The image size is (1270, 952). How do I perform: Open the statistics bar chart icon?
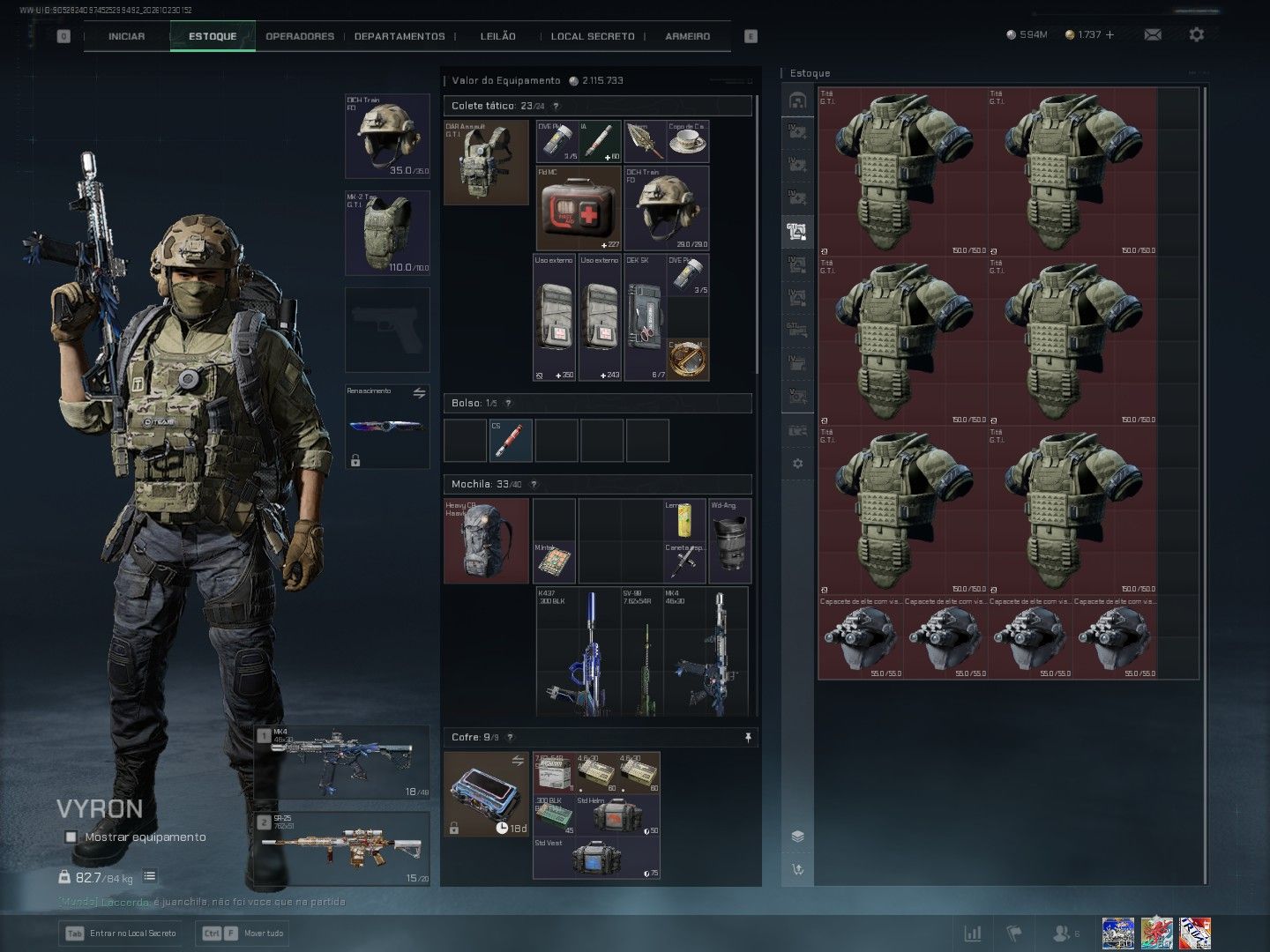972,933
